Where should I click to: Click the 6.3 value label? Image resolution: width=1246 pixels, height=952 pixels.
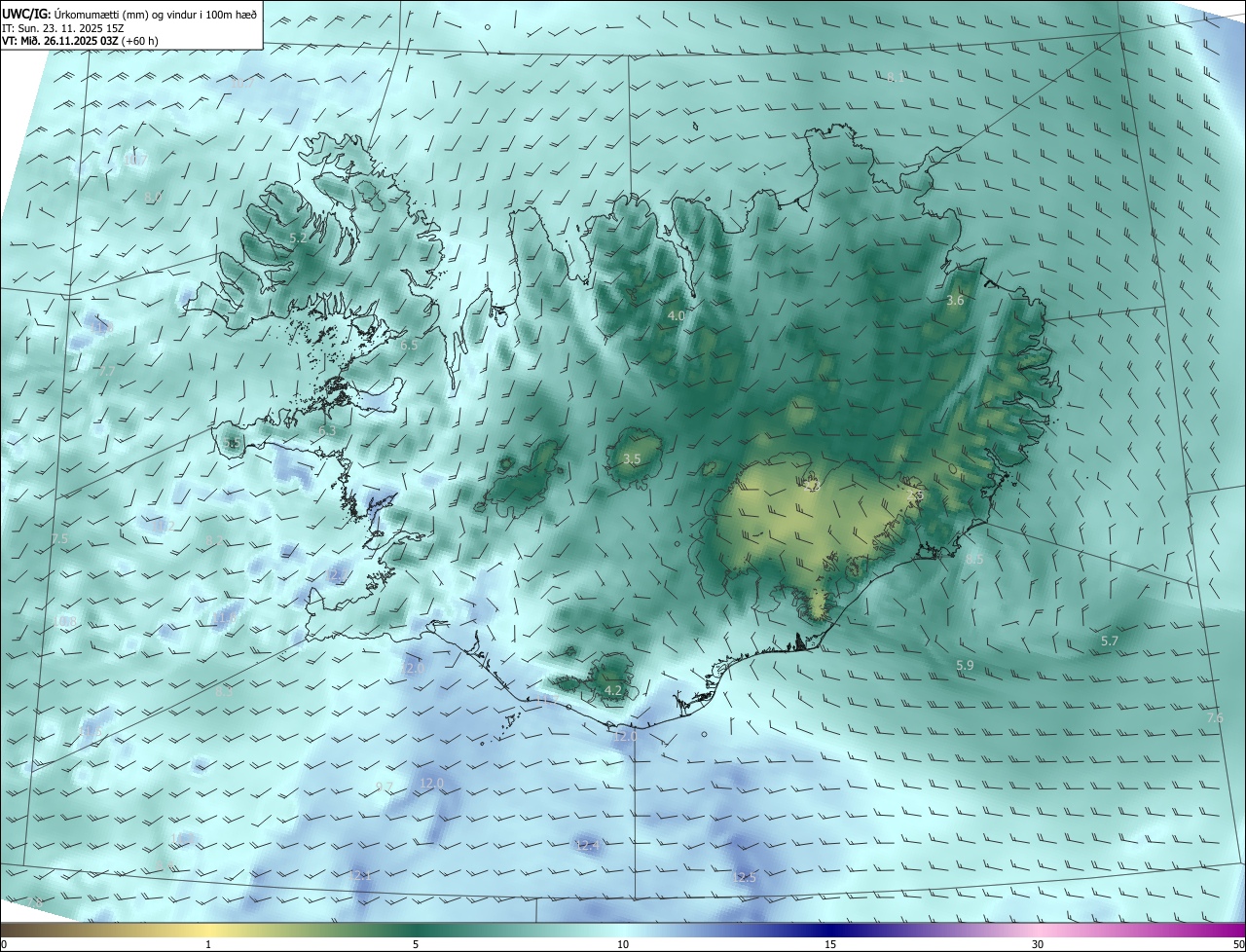point(327,430)
